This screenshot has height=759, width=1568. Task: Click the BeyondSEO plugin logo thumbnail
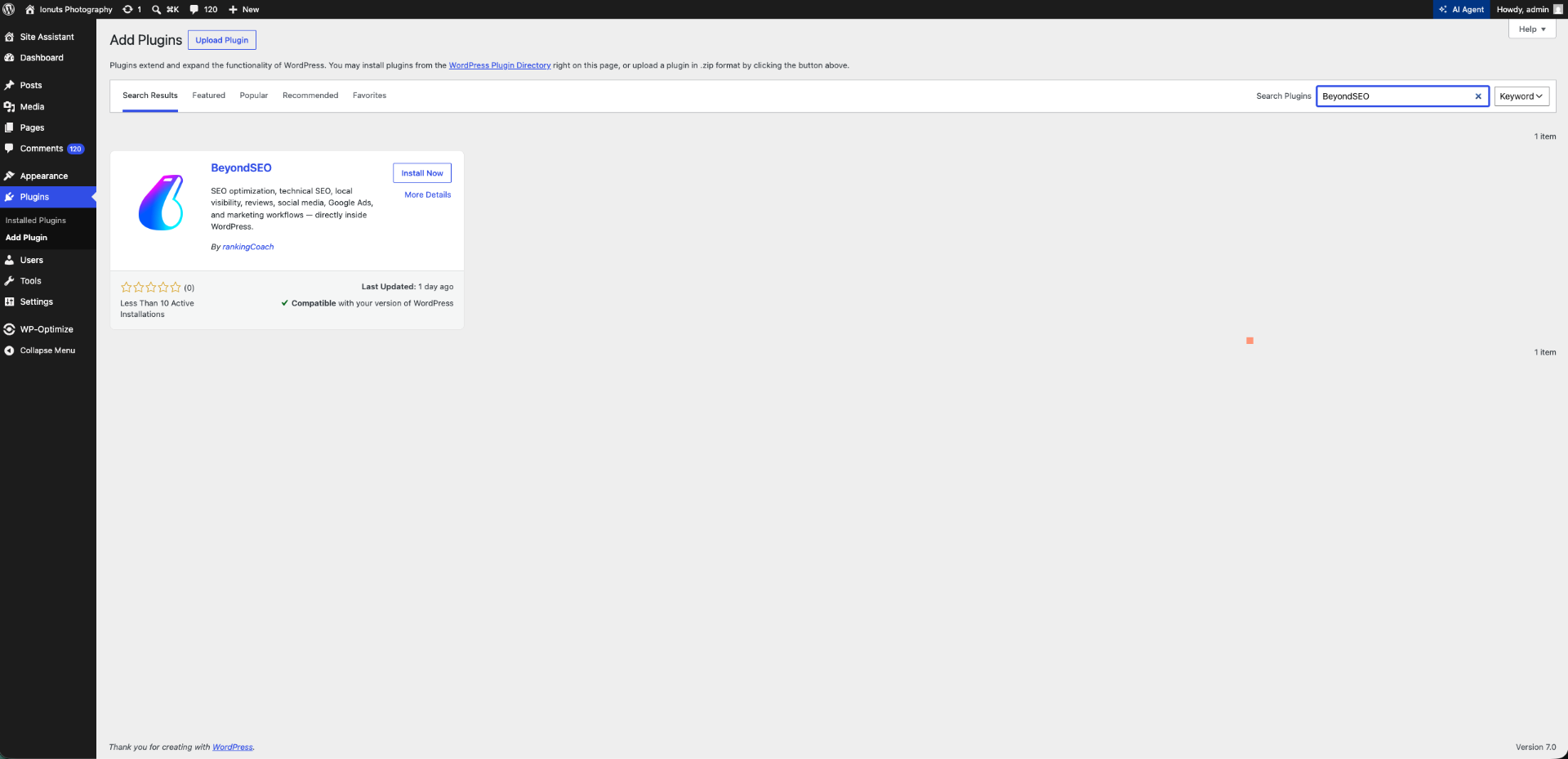[161, 203]
